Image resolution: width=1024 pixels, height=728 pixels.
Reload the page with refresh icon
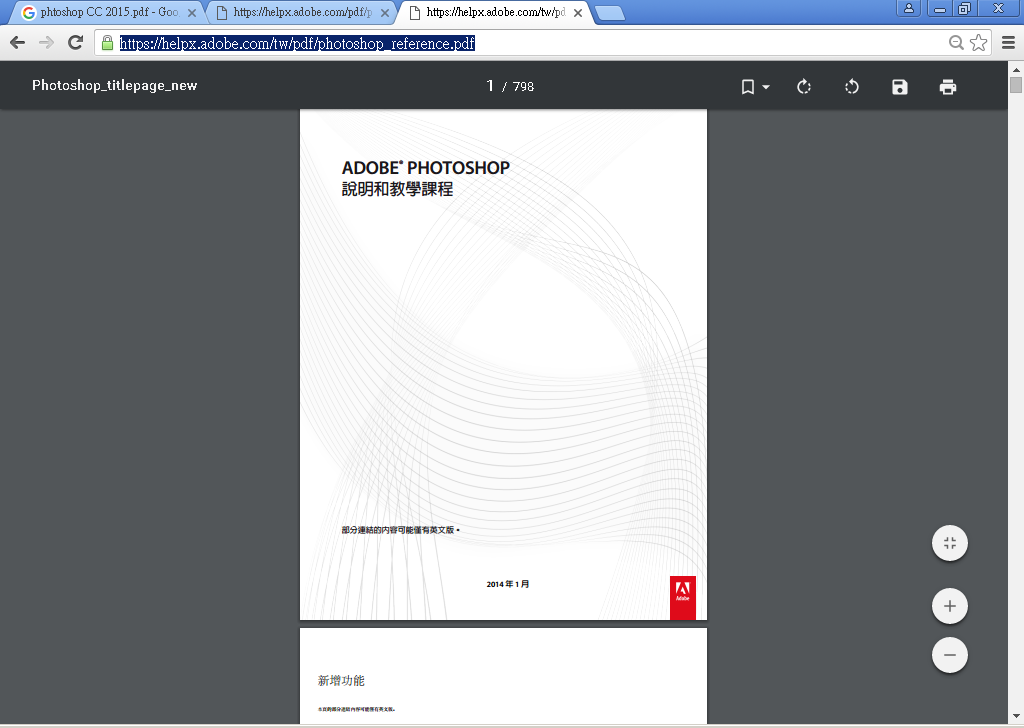pos(76,43)
